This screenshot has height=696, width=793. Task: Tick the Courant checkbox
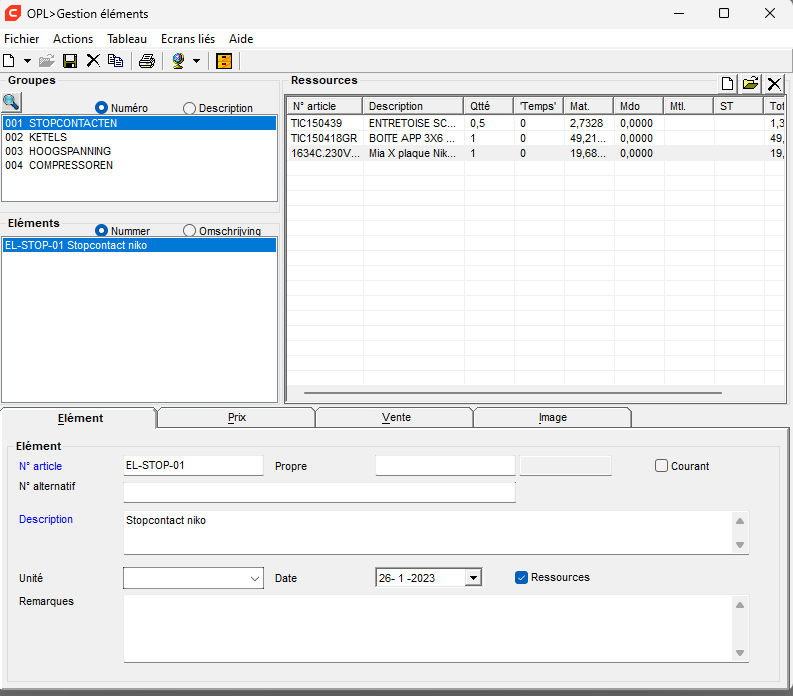point(661,466)
